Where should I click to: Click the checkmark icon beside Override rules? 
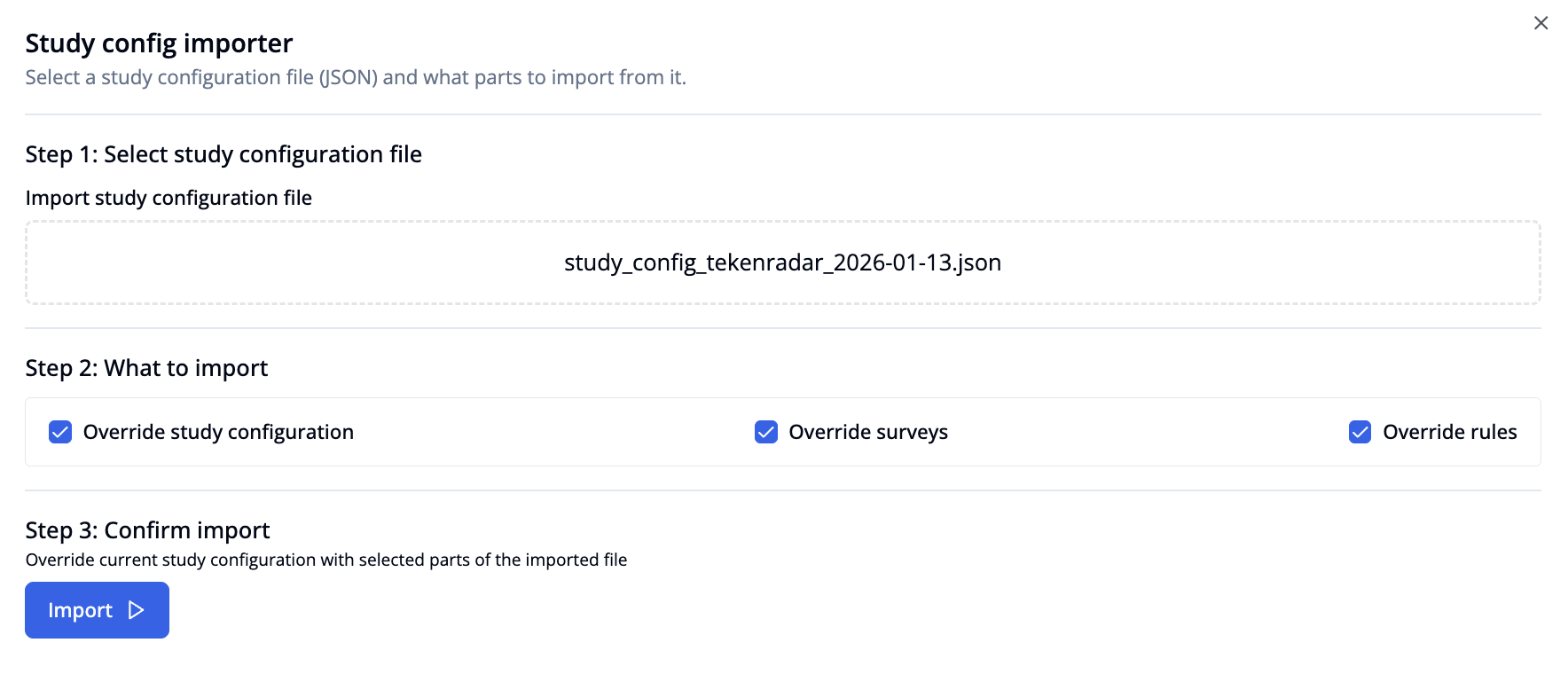pyautogui.click(x=1360, y=432)
